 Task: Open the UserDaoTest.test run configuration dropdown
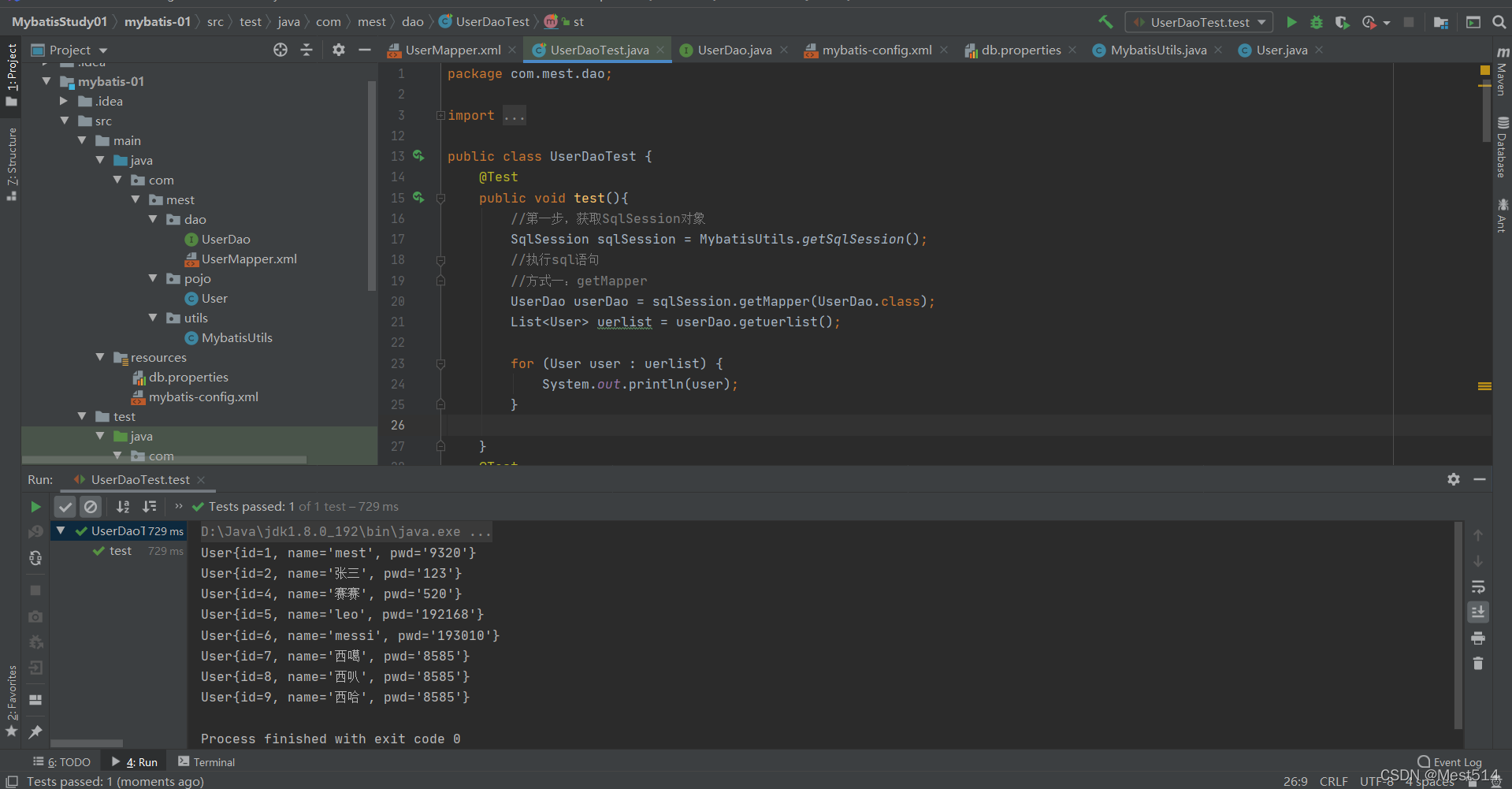pos(1199,22)
